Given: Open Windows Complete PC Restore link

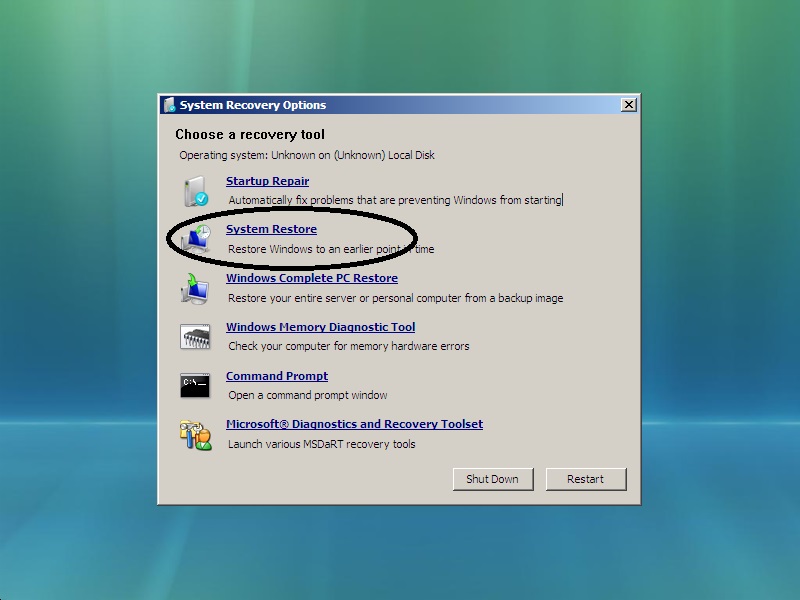Looking at the screenshot, I should [x=312, y=278].
